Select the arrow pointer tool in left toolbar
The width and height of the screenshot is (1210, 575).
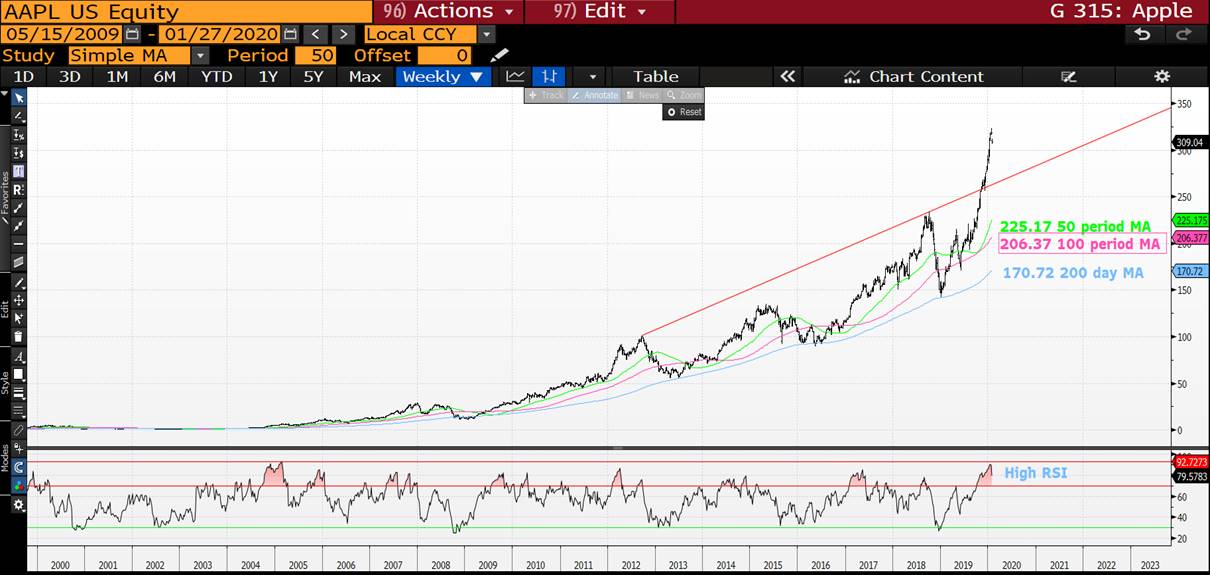coord(18,97)
